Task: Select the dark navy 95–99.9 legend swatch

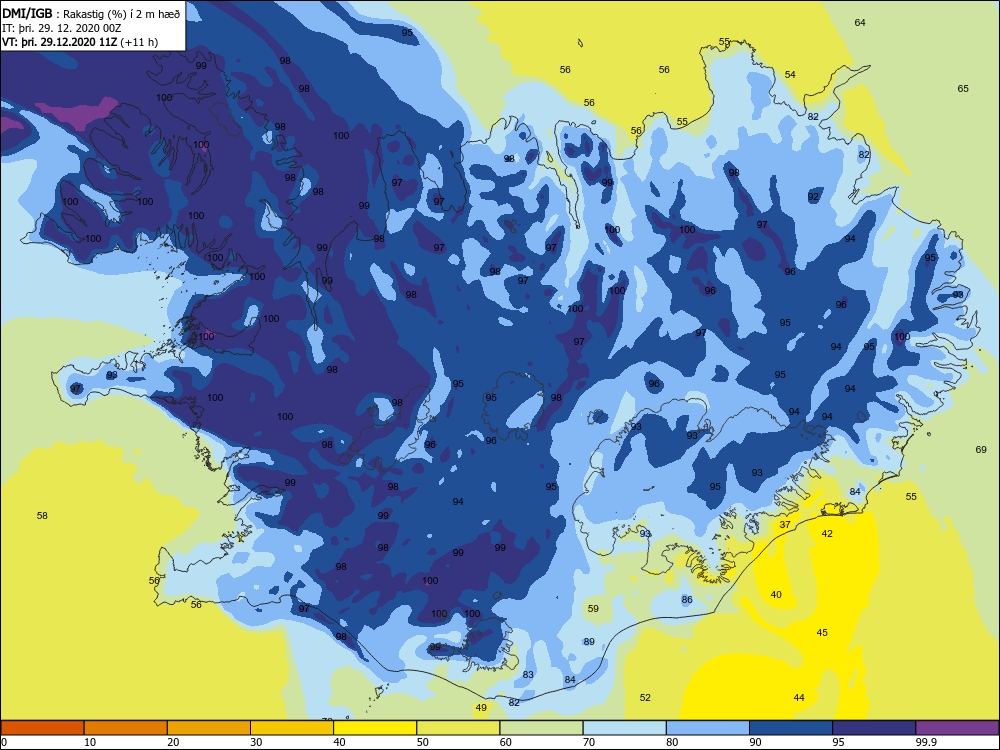Action: coord(874,728)
